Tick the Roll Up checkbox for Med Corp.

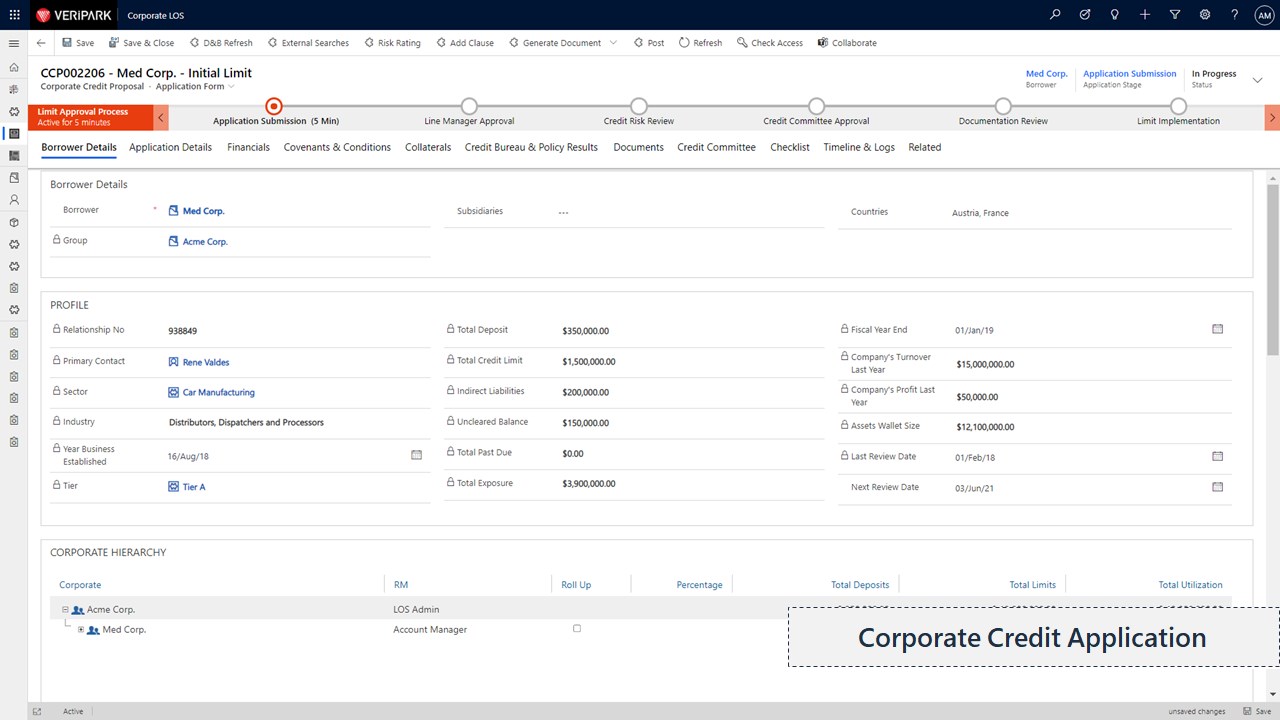click(x=577, y=628)
